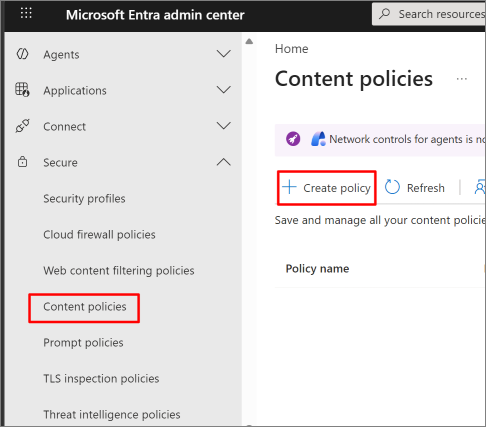Click the Connect plug icon
The image size is (486, 427).
[x=22, y=126]
